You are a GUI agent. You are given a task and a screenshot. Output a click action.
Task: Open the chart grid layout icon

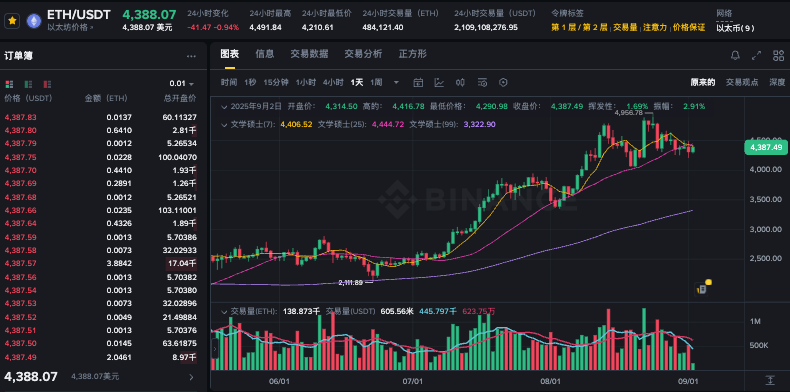[778, 55]
